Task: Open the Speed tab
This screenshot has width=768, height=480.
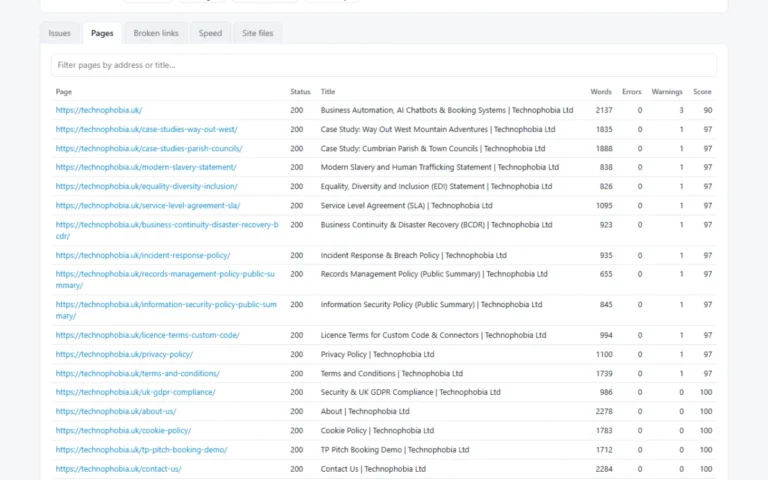Action: pyautogui.click(x=210, y=33)
